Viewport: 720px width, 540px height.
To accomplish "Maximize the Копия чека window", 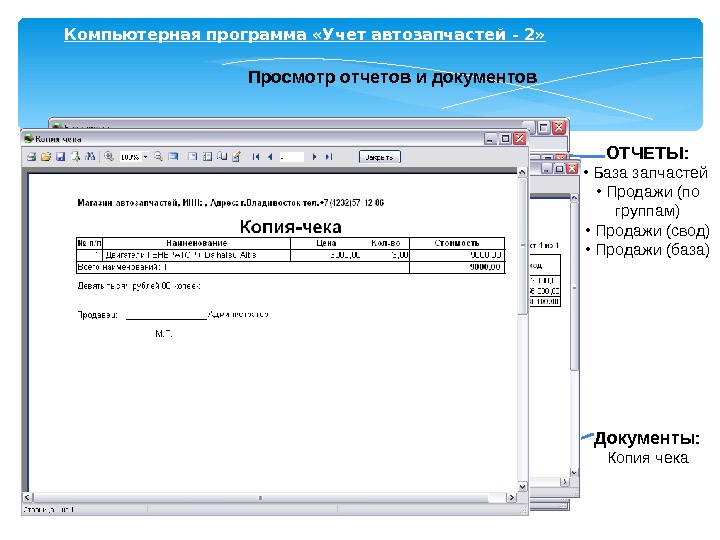I will (505, 139).
